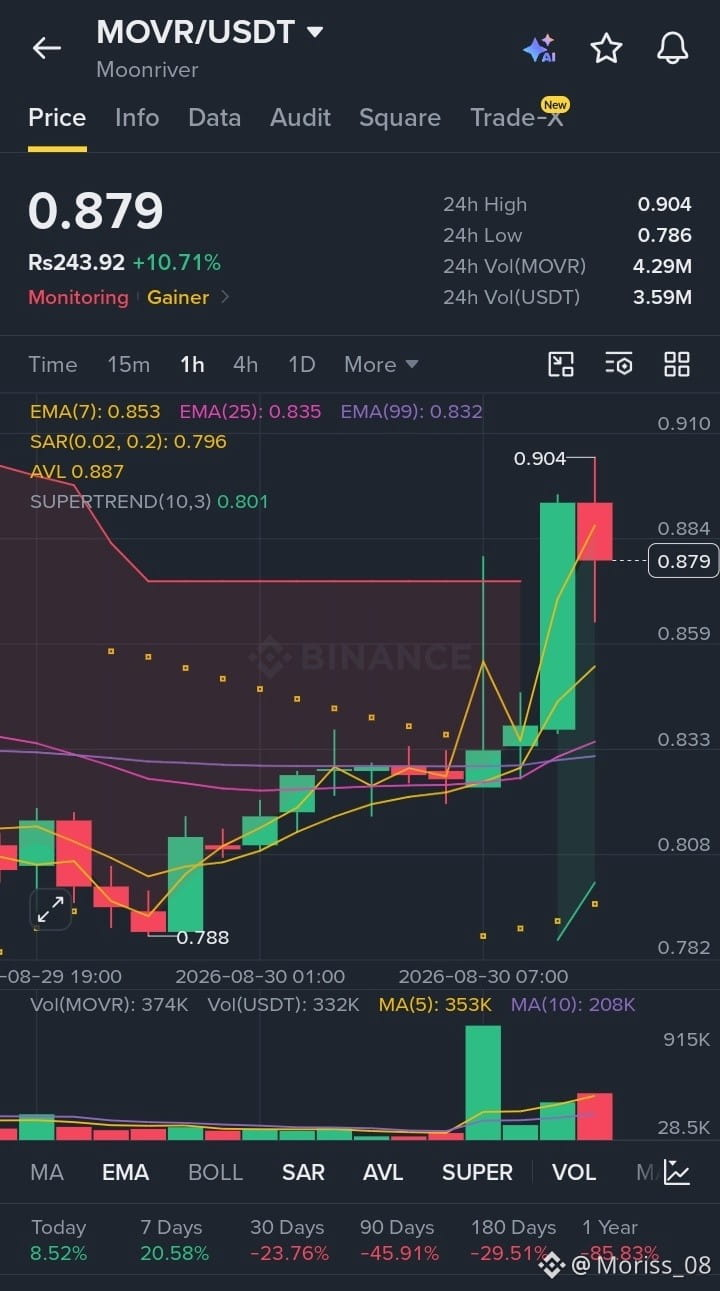Screen dimensions: 720x1291
Task: Toggle the MA indicator
Action: [47, 1172]
